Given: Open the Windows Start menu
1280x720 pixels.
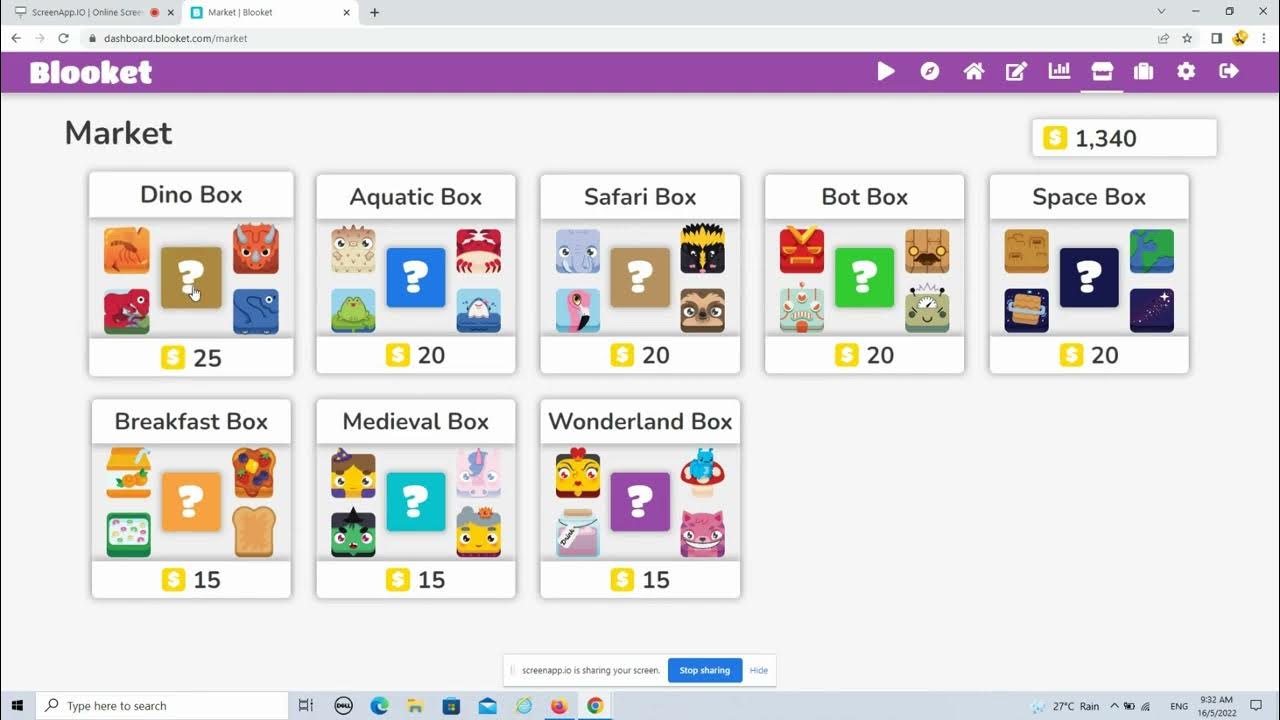Looking at the screenshot, I should (18, 705).
